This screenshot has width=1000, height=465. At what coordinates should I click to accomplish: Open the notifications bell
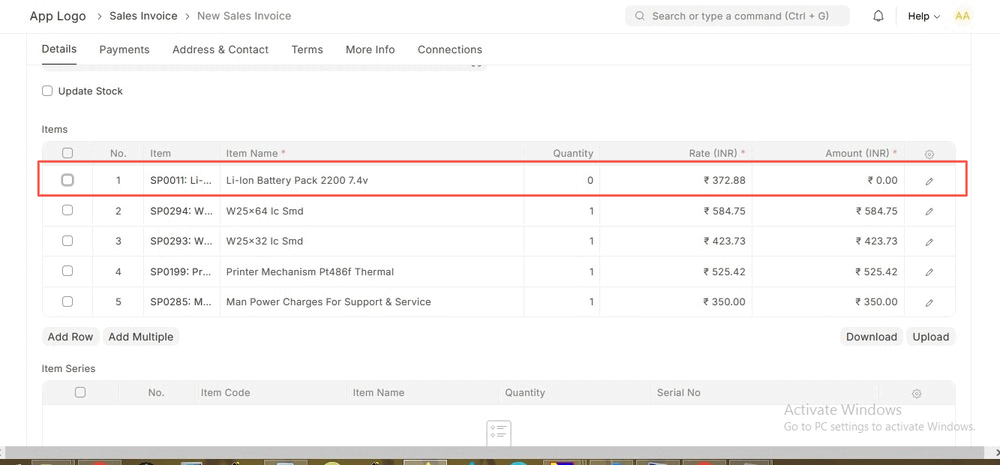coord(878,16)
